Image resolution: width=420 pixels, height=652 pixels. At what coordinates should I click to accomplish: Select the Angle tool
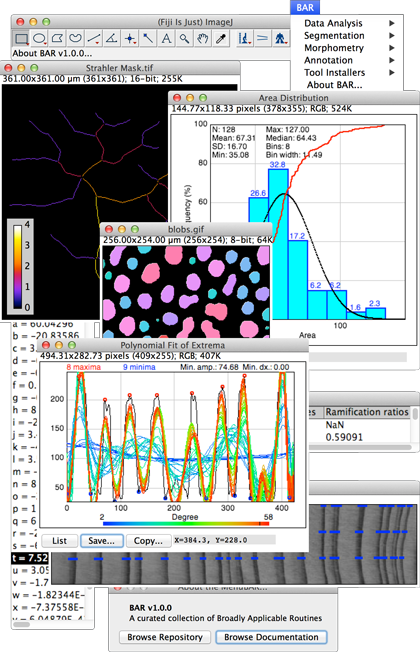point(111,39)
